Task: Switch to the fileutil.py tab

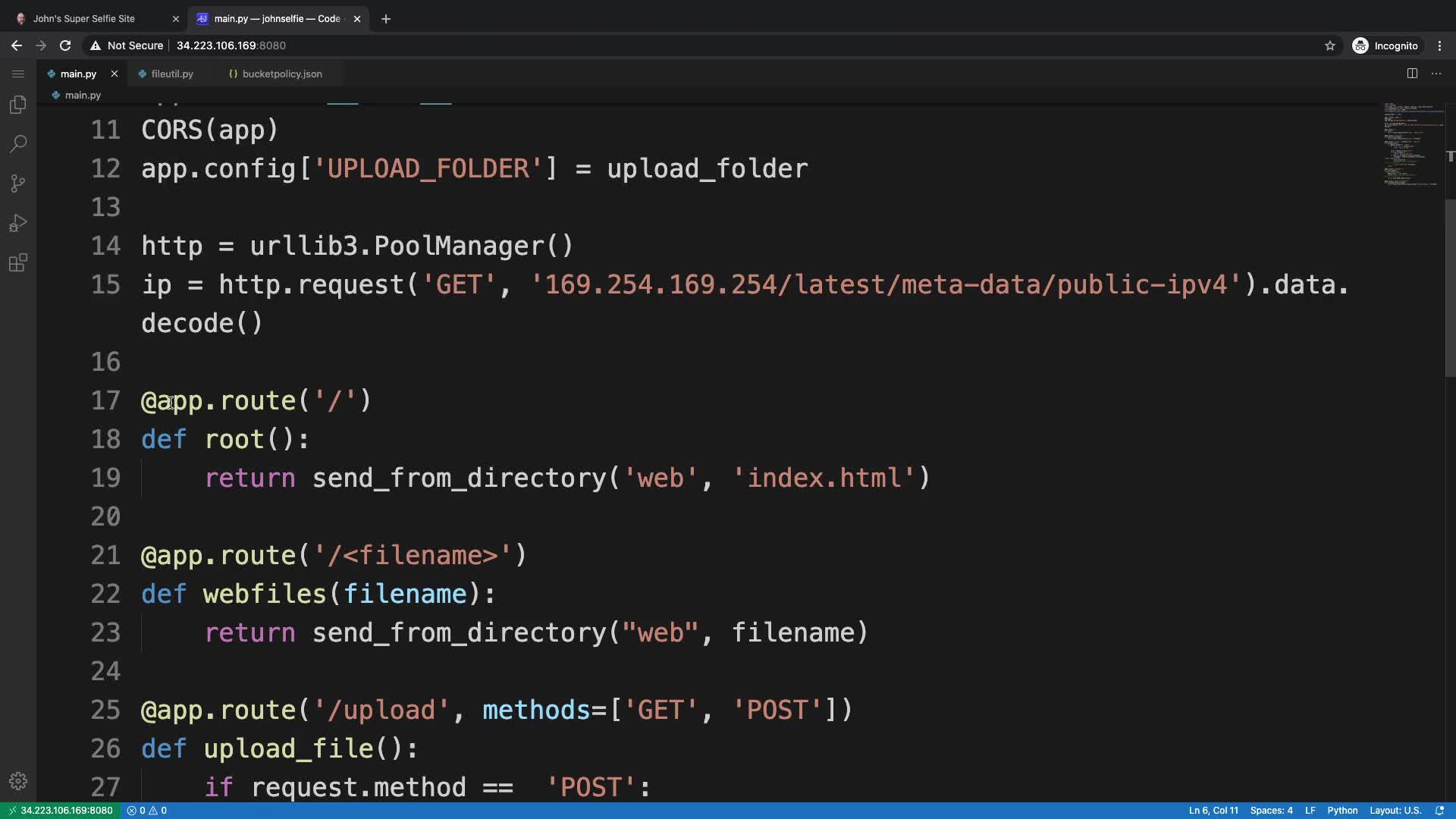Action: tap(171, 74)
